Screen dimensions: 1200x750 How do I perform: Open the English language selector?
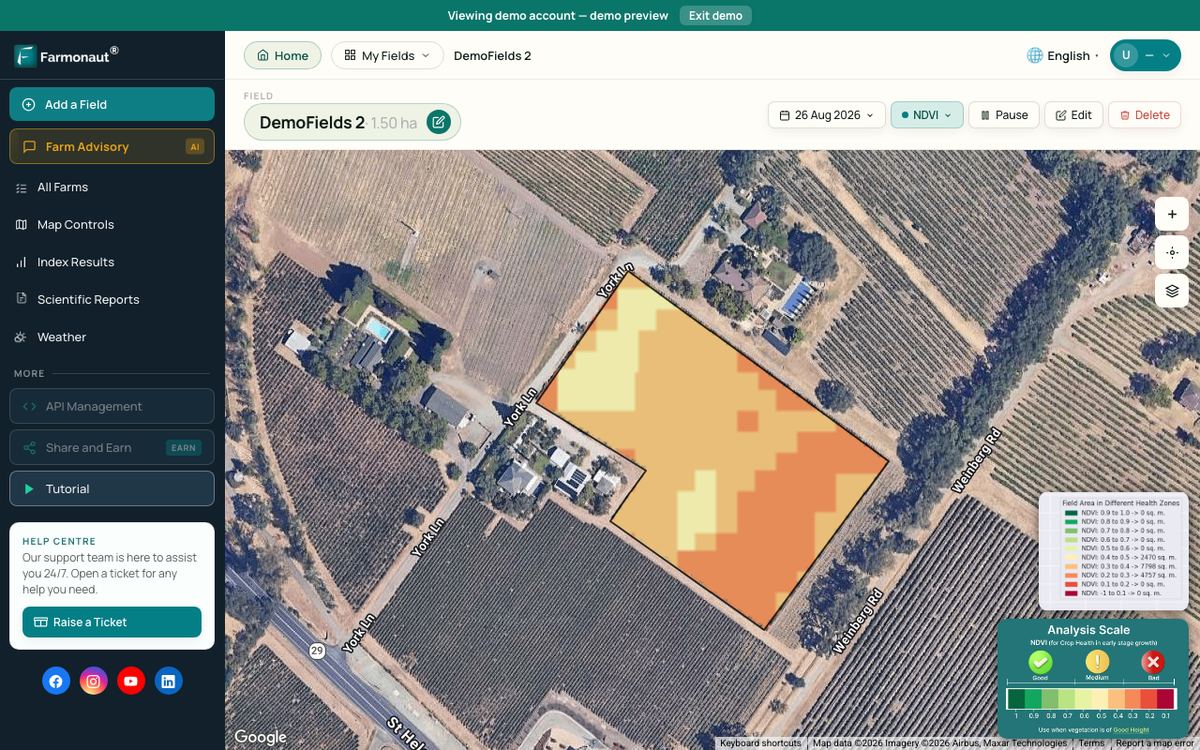1063,55
